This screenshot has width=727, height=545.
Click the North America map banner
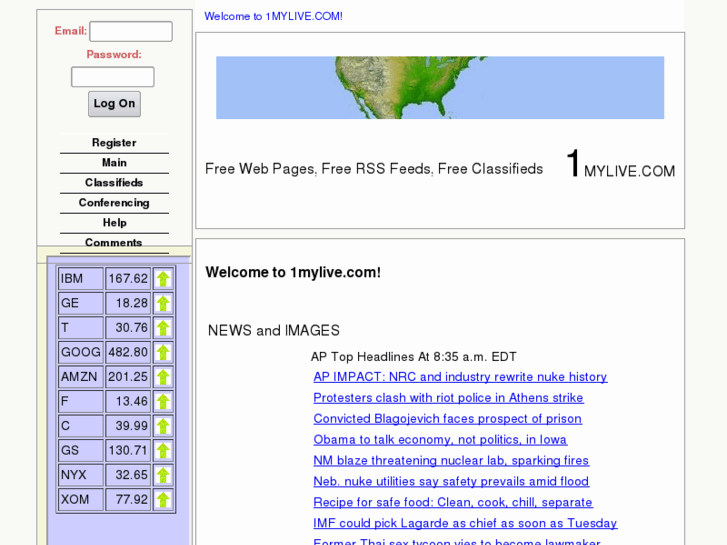point(440,88)
